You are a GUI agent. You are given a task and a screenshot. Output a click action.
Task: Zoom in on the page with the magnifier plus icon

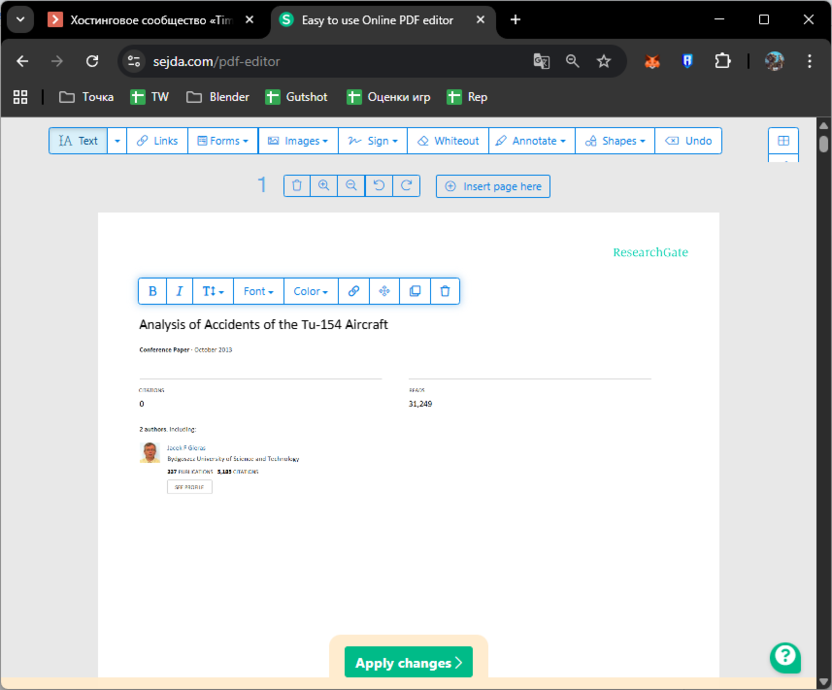pyautogui.click(x=324, y=186)
